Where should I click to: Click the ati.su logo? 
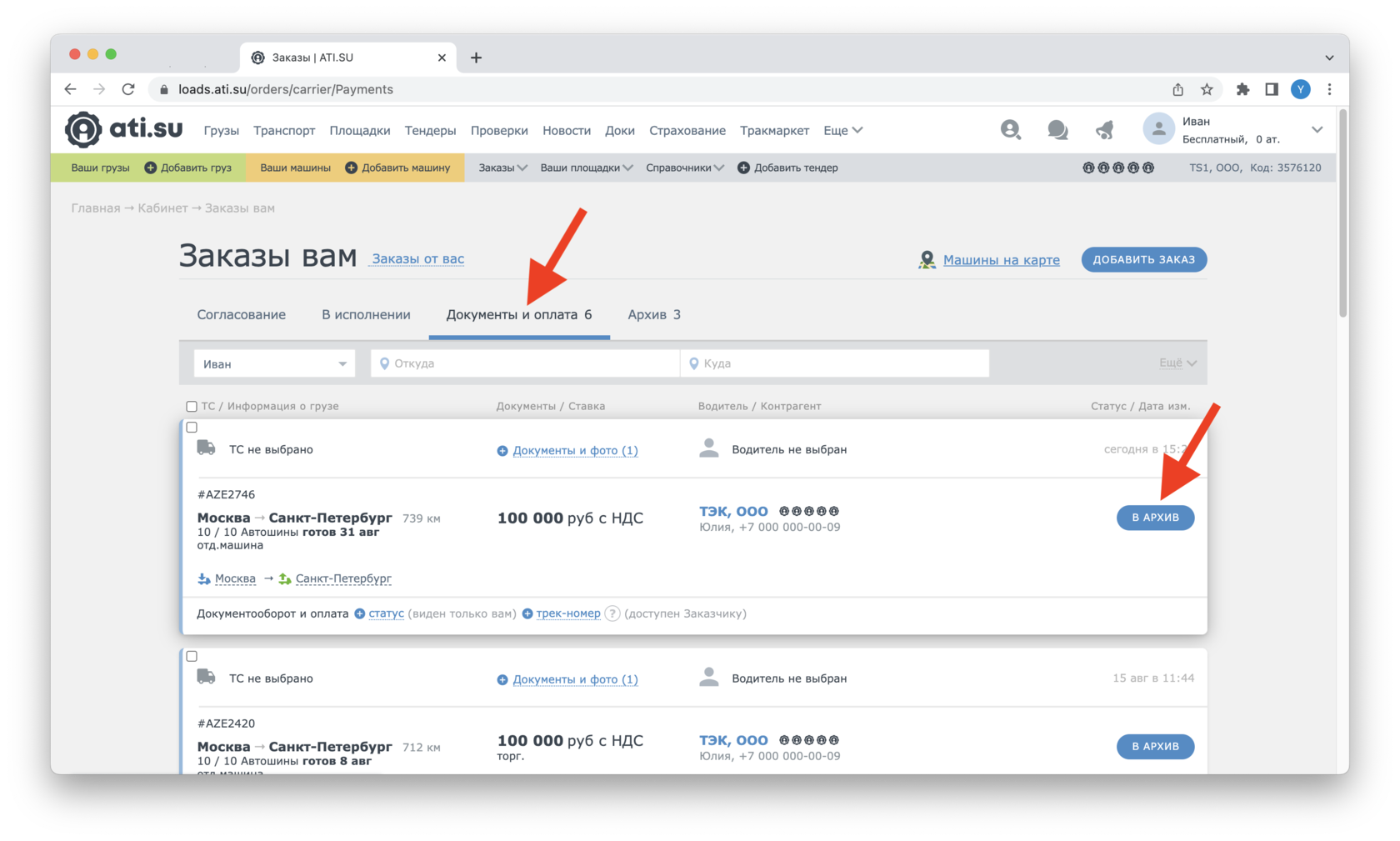click(x=124, y=129)
